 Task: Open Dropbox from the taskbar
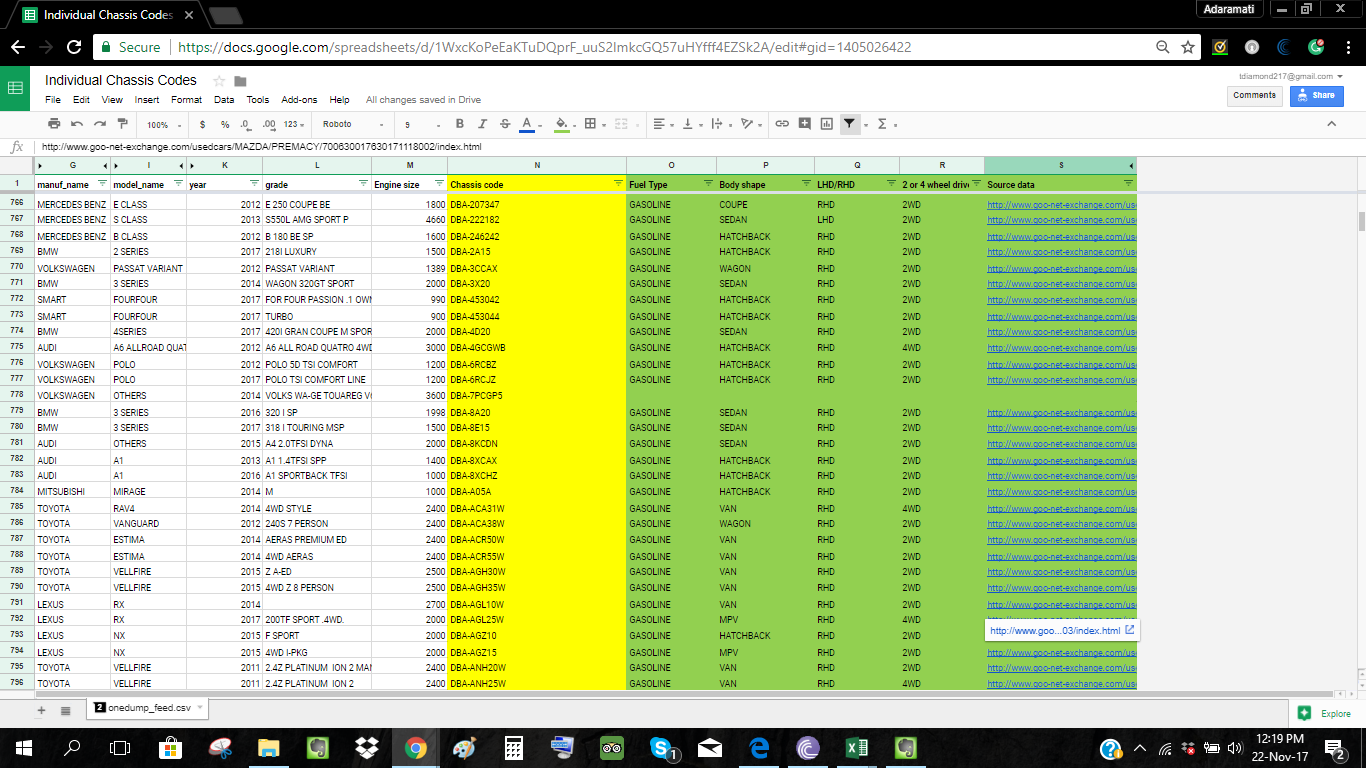[x=367, y=747]
